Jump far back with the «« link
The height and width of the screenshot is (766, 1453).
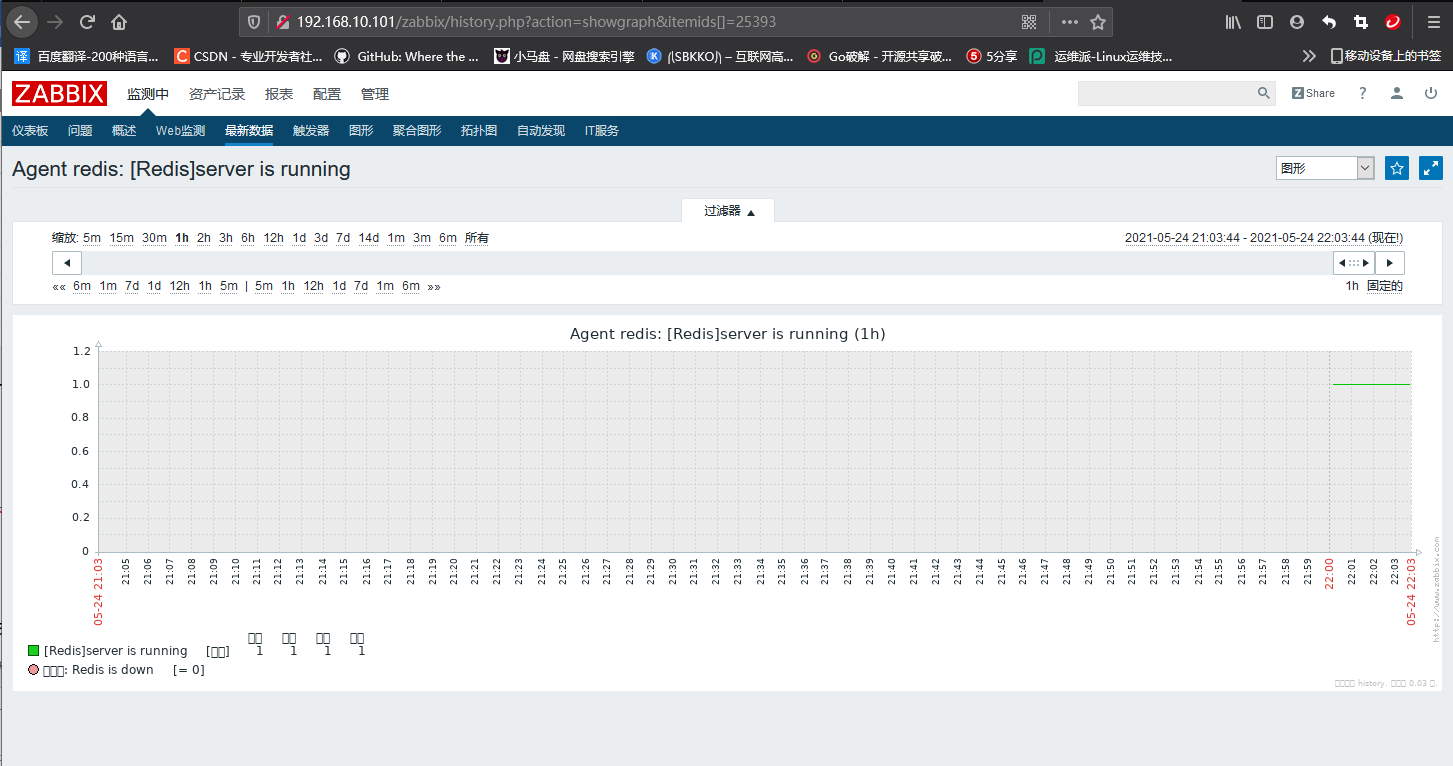tap(59, 286)
